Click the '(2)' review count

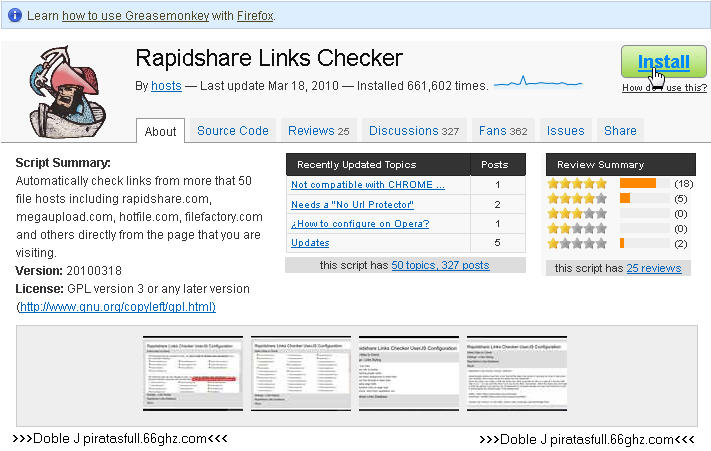[681, 243]
